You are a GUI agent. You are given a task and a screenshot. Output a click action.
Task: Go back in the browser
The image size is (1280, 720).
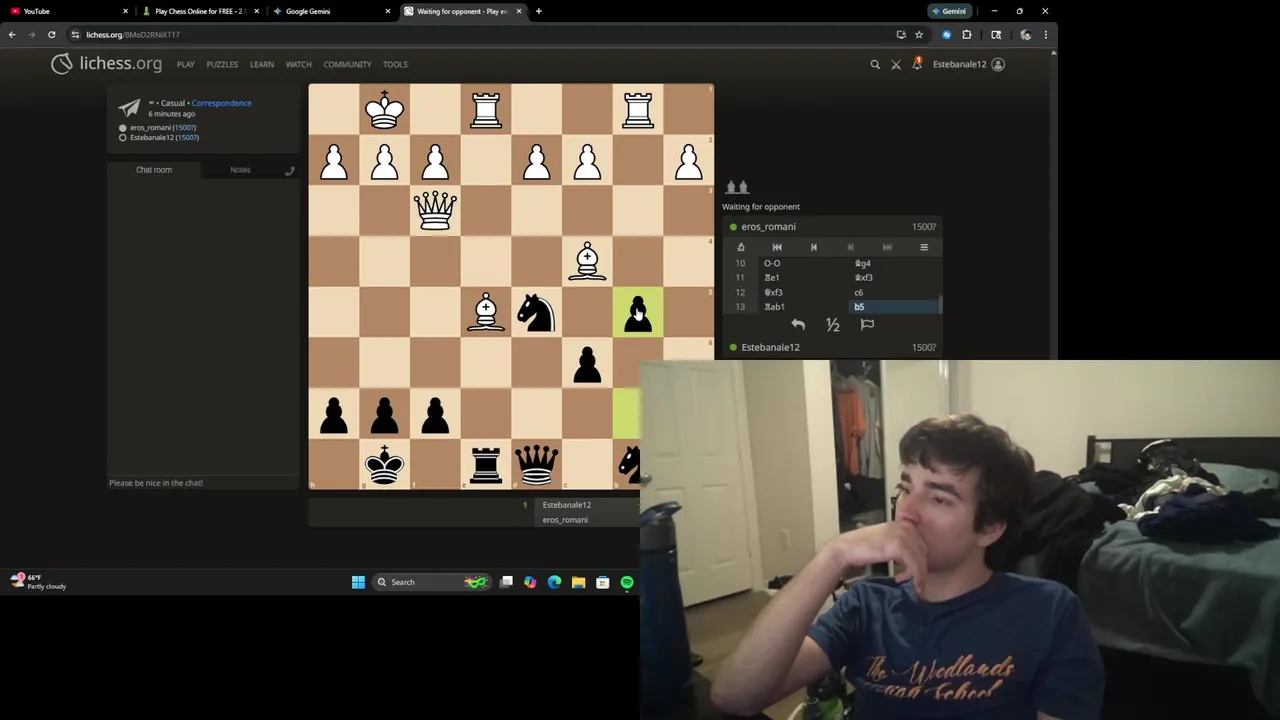pyautogui.click(x=12, y=34)
